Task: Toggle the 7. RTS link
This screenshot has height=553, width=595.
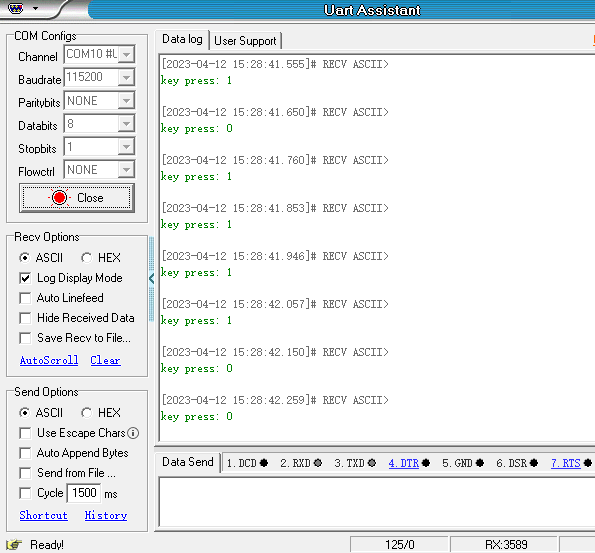Action: click(x=566, y=463)
